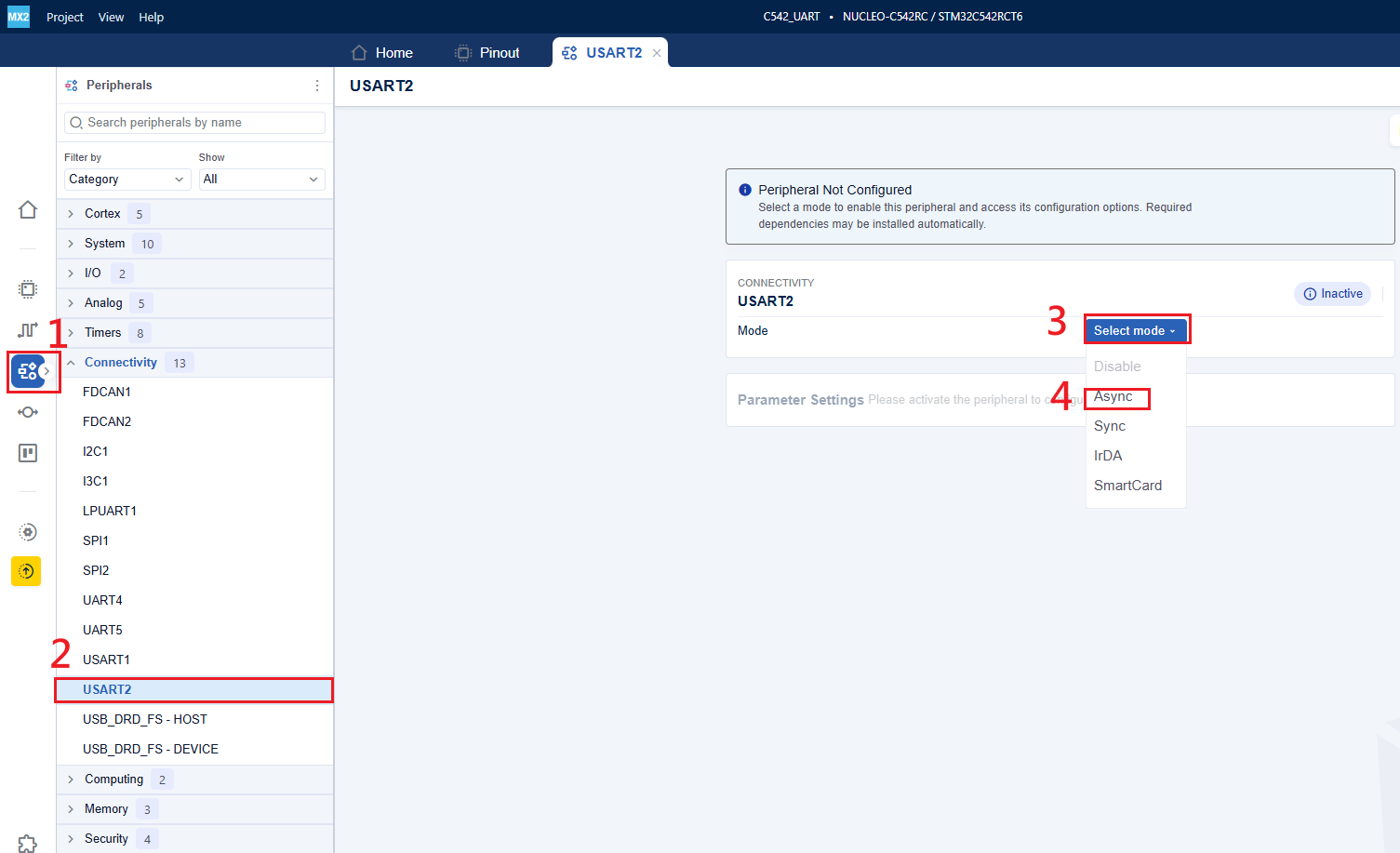Click the Search peripherals by name field
Screen dimensions: 1400x853
194,123
